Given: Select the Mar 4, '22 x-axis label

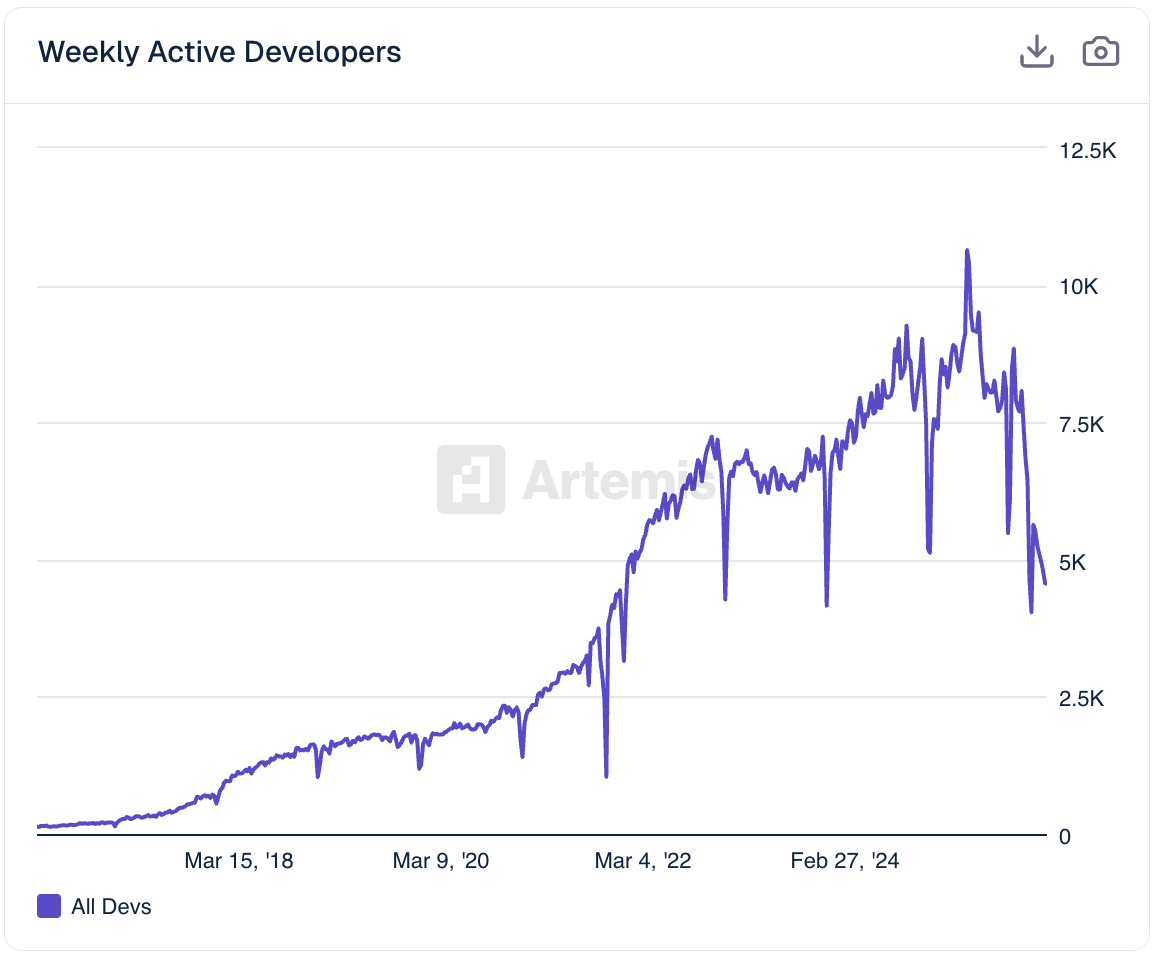Looking at the screenshot, I should click(x=642, y=861).
